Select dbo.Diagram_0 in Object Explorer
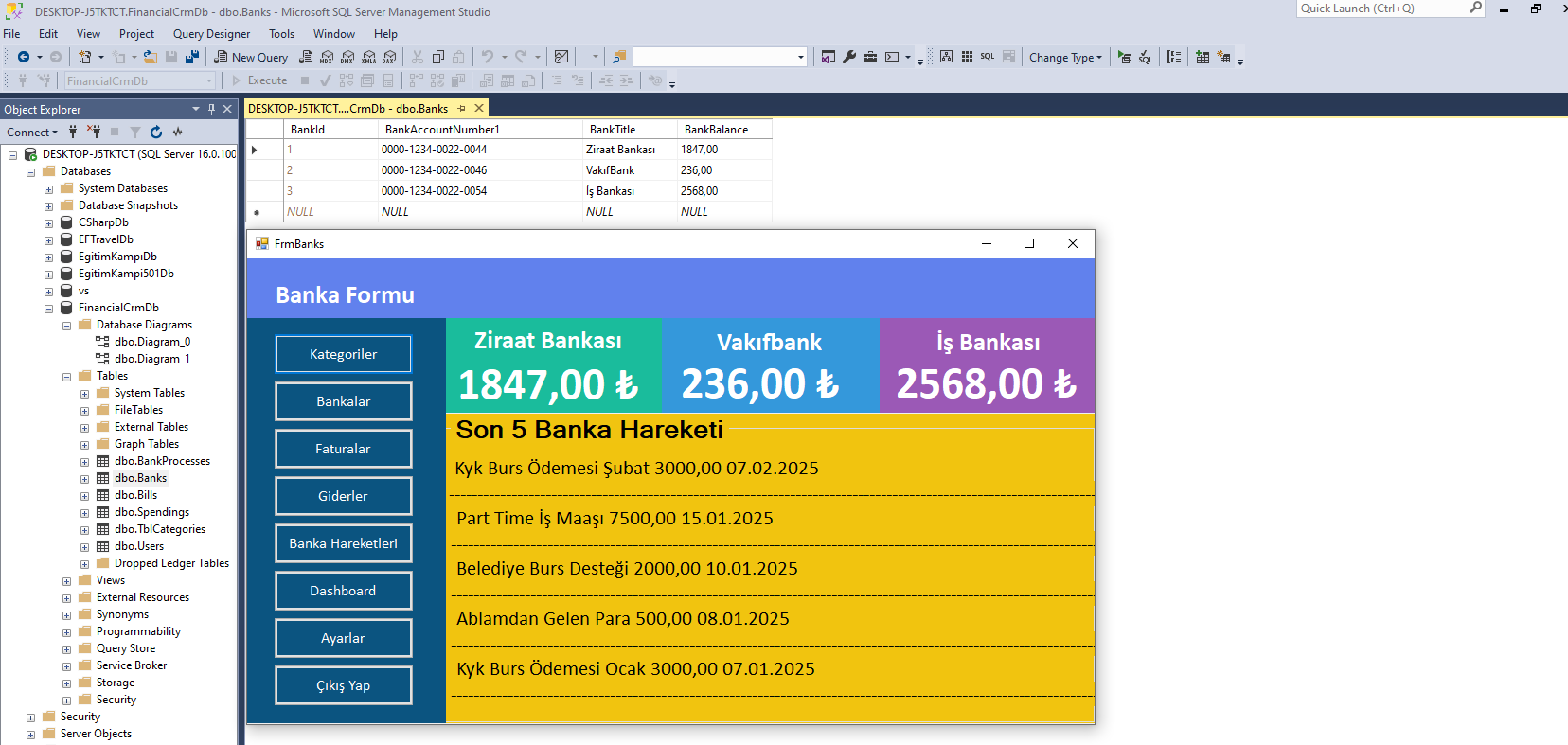The width and height of the screenshot is (1568, 745). click(152, 342)
